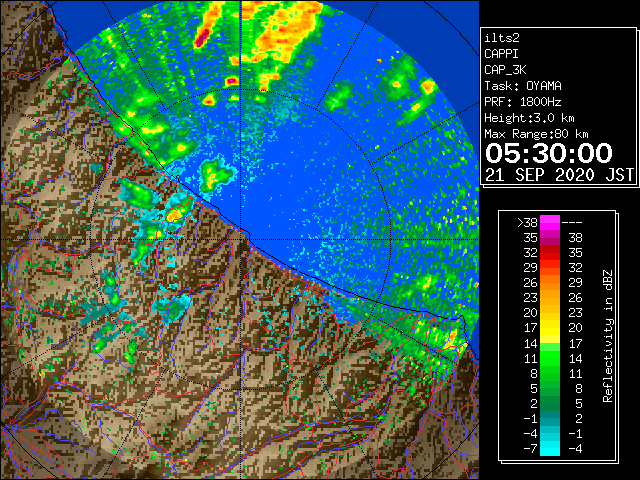Click the 'PRF: 1800Hz' line
This screenshot has width=640, height=480.
pos(523,102)
